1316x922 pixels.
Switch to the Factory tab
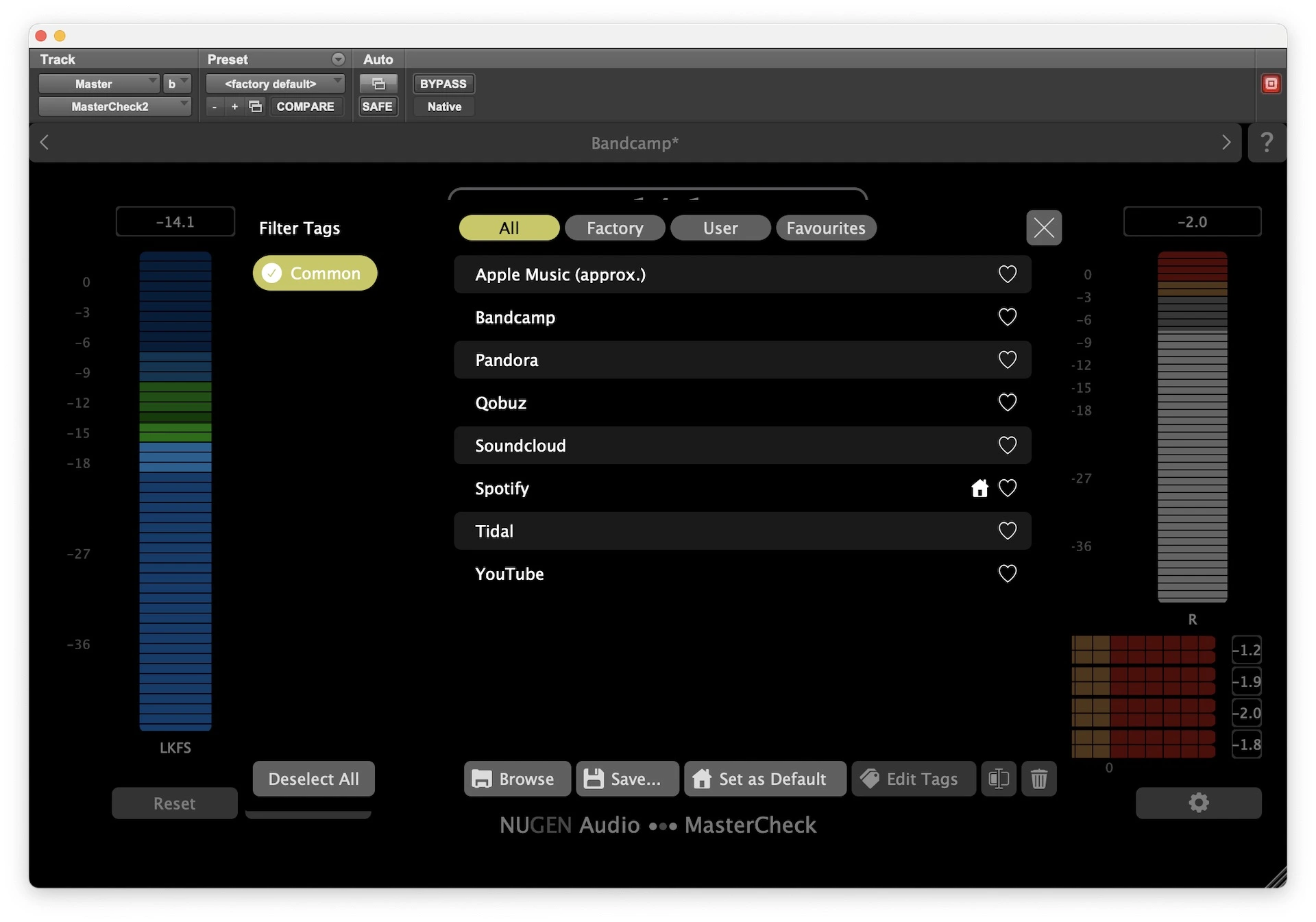coord(615,228)
